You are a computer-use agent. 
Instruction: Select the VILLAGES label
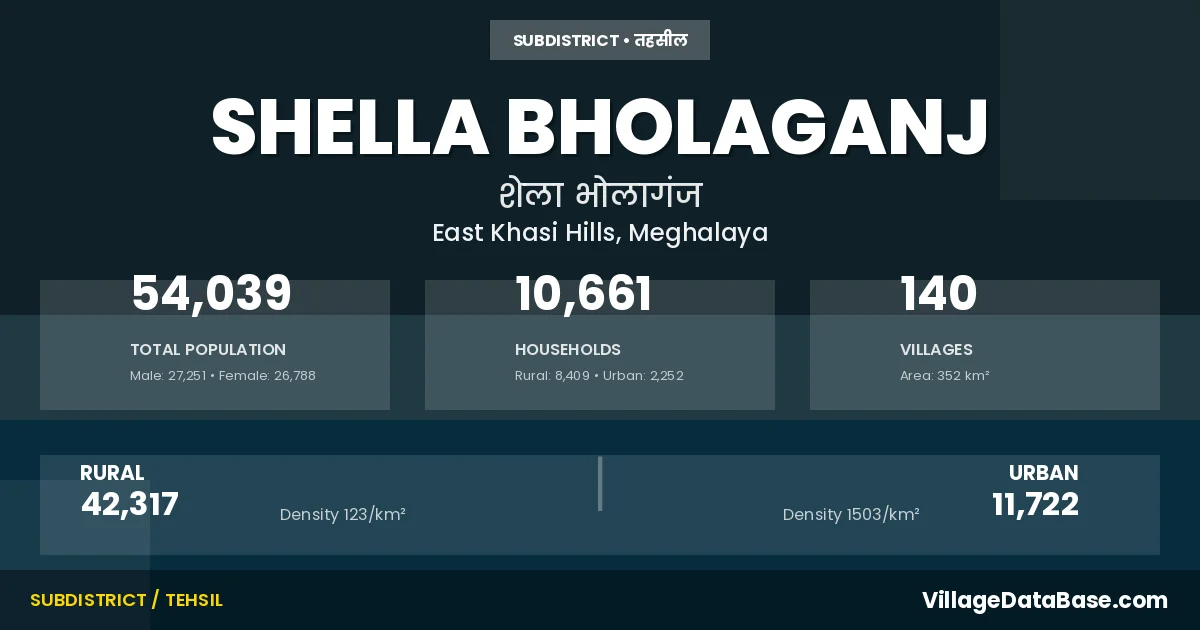(x=936, y=350)
